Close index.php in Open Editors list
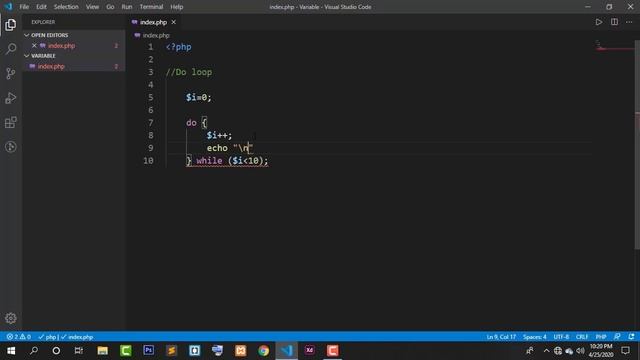 pyautogui.click(x=34, y=46)
